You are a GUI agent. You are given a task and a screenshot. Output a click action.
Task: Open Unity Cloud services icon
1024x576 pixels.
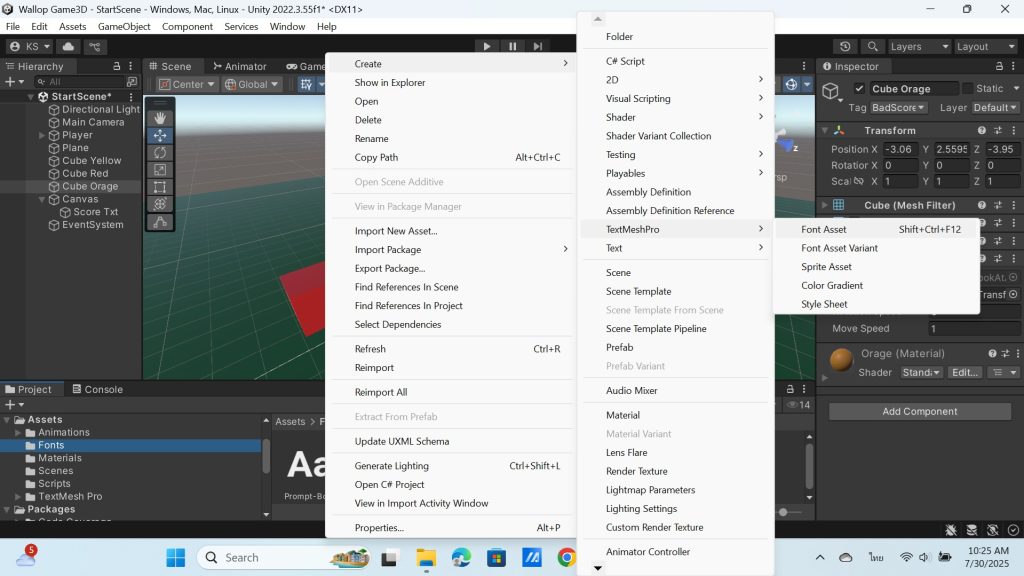68,46
